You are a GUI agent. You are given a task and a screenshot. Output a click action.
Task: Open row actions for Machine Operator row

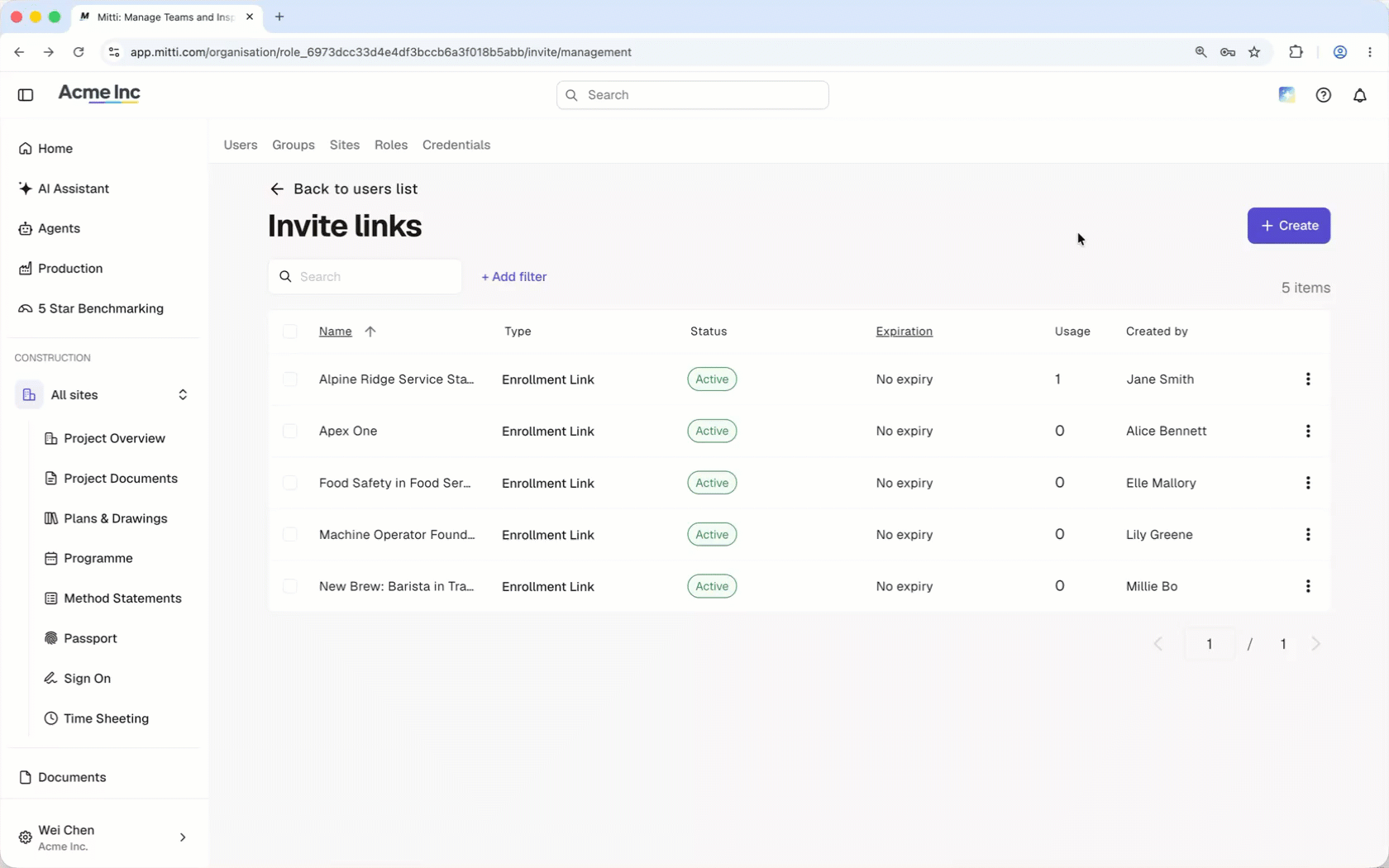(1308, 535)
